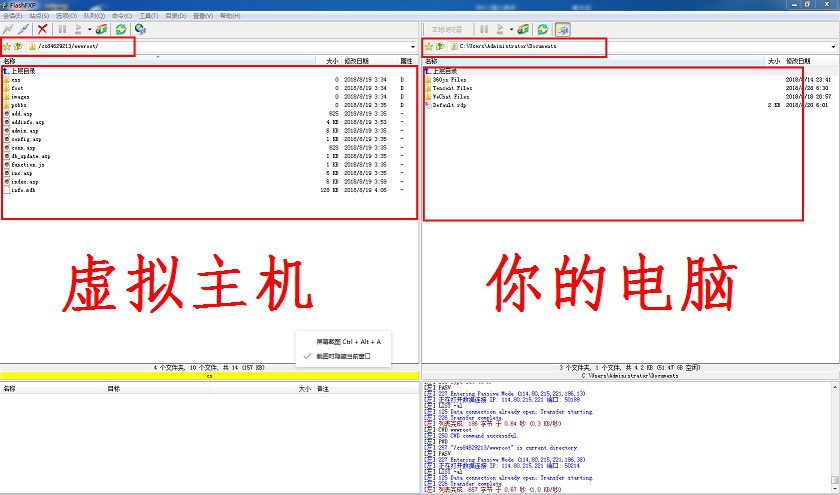Click the bookmark star beside the remote path

(x=6, y=46)
